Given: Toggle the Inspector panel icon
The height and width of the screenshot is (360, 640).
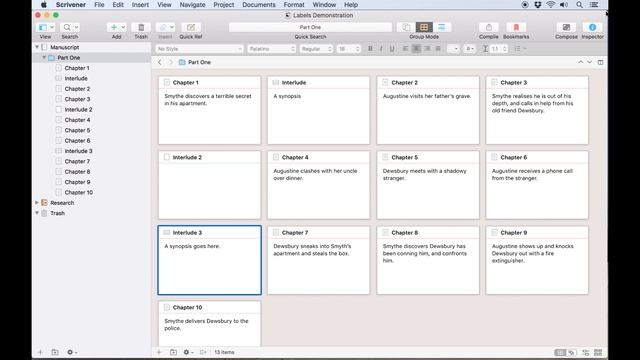Looking at the screenshot, I should click(x=592, y=27).
